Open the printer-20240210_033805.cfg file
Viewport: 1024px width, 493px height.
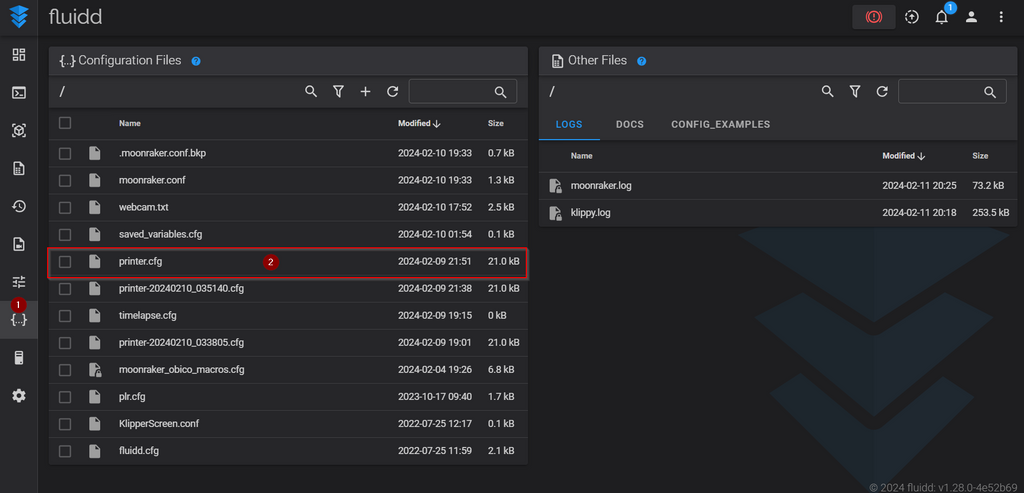click(x=288, y=343)
